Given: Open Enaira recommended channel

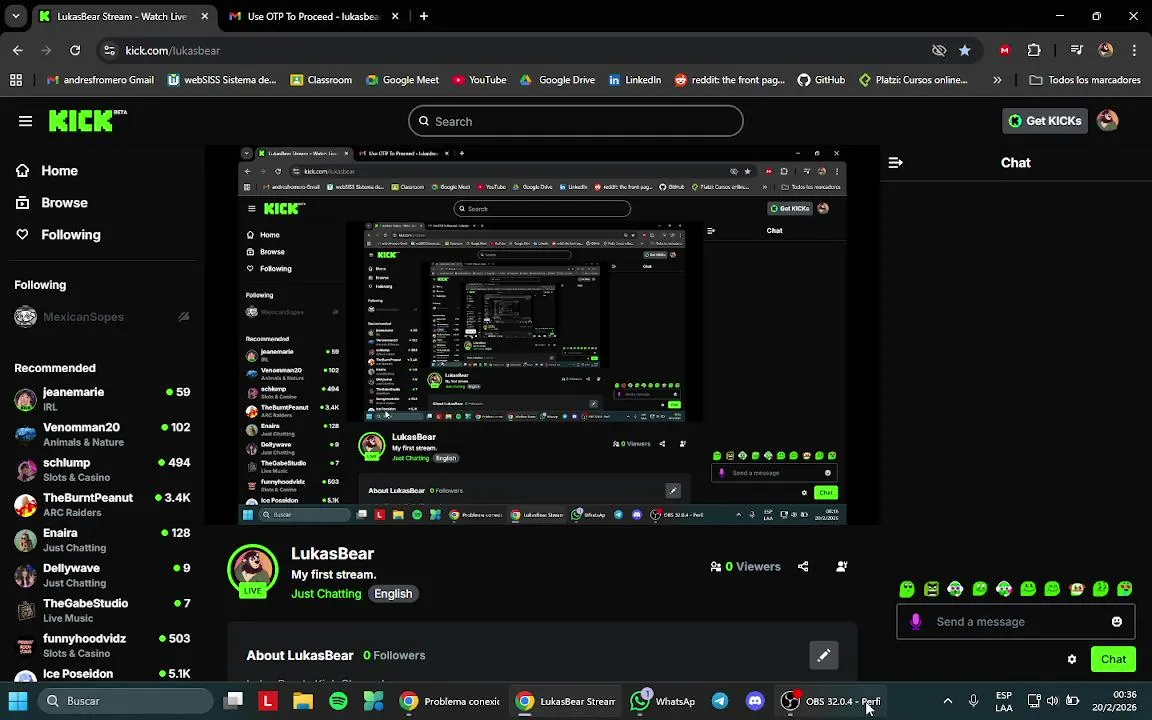Looking at the screenshot, I should [x=102, y=540].
